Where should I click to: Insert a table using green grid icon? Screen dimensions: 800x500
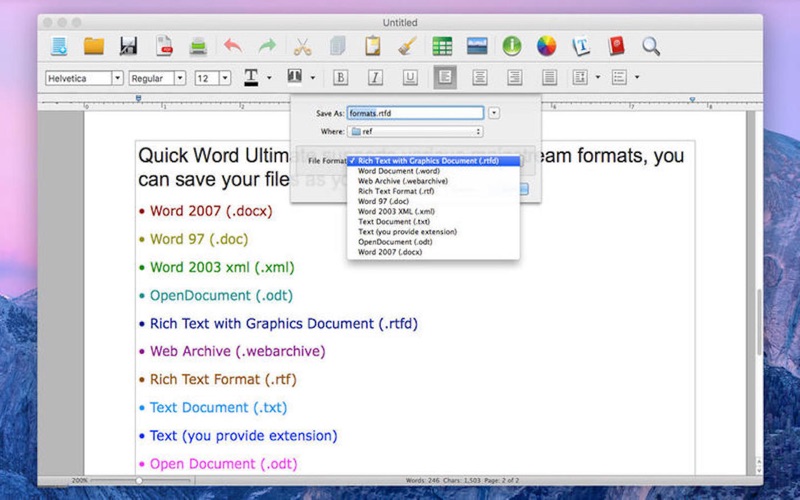click(442, 46)
